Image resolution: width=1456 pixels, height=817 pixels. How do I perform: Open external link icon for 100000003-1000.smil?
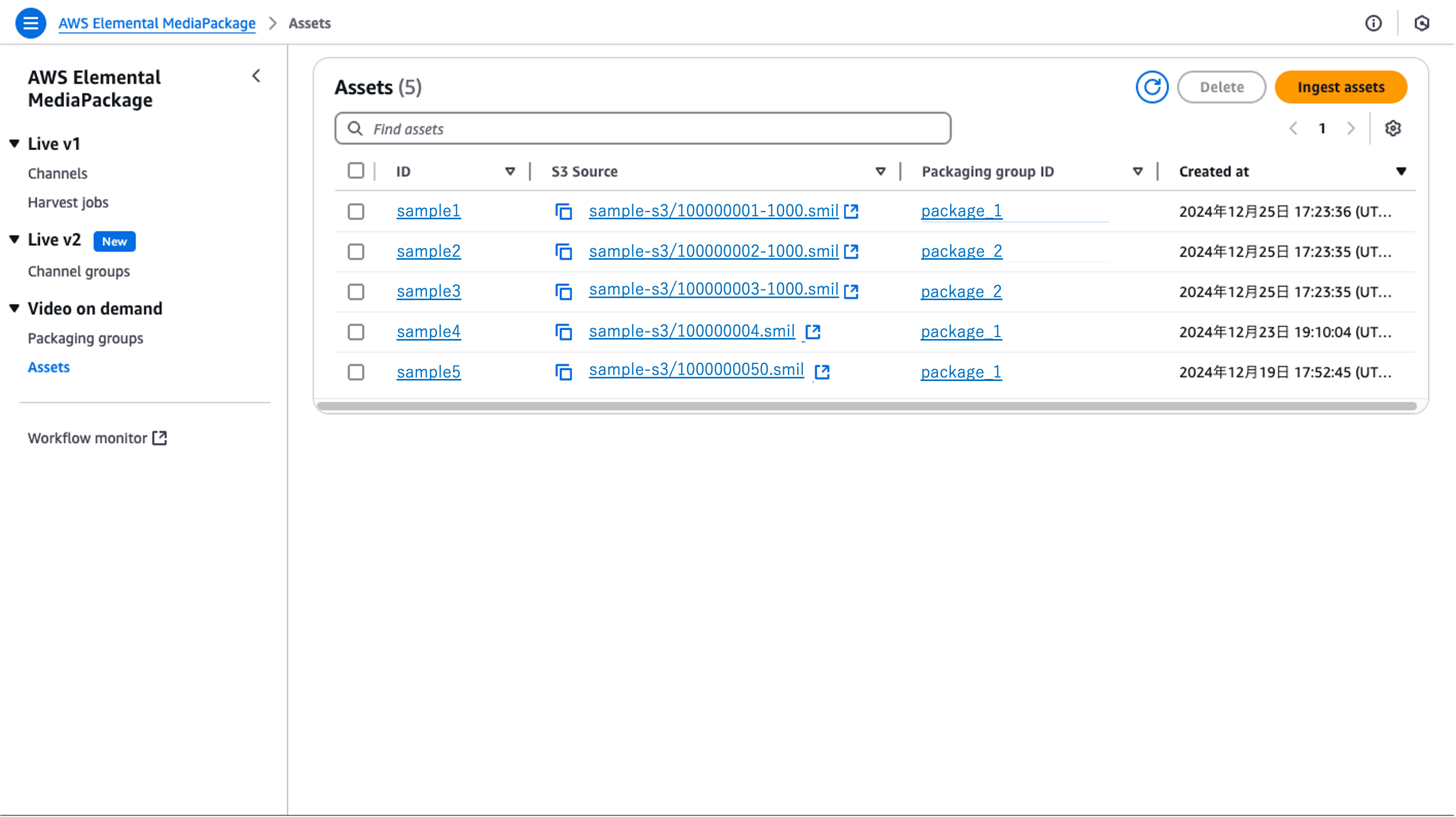coord(851,292)
